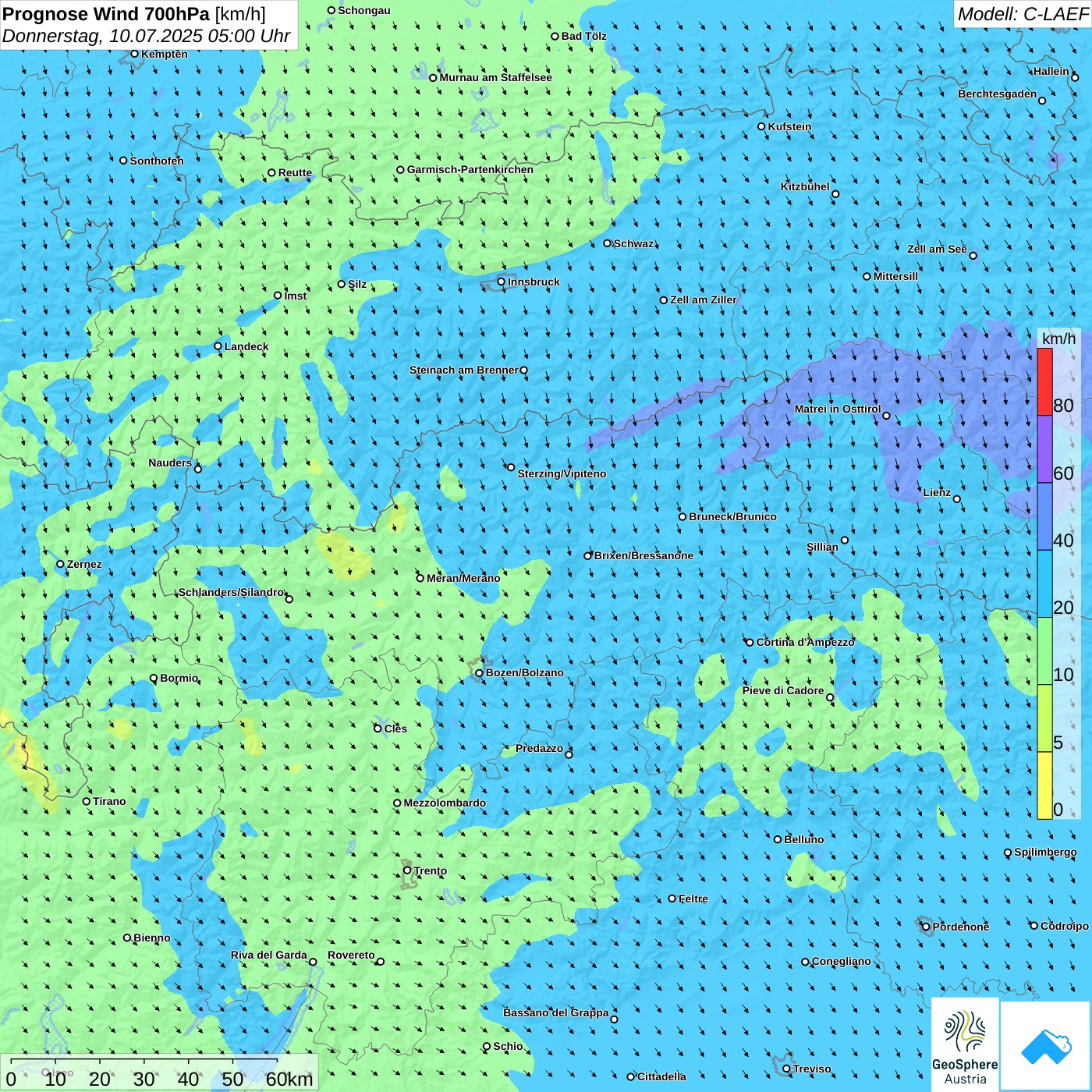
Task: Click the Reutte city label
Action: [x=295, y=173]
